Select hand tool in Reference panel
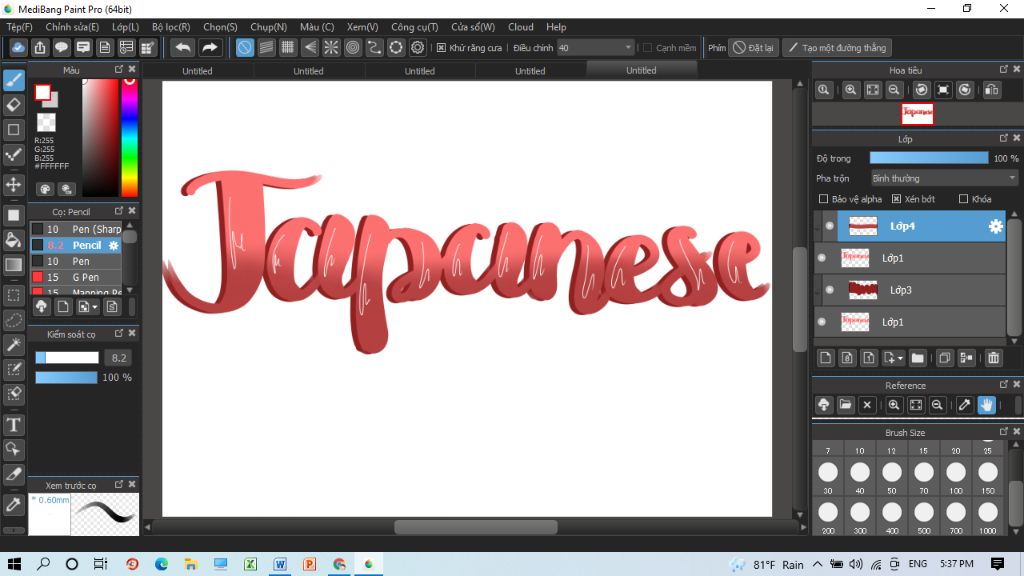Image resolution: width=1024 pixels, height=576 pixels. click(x=986, y=405)
